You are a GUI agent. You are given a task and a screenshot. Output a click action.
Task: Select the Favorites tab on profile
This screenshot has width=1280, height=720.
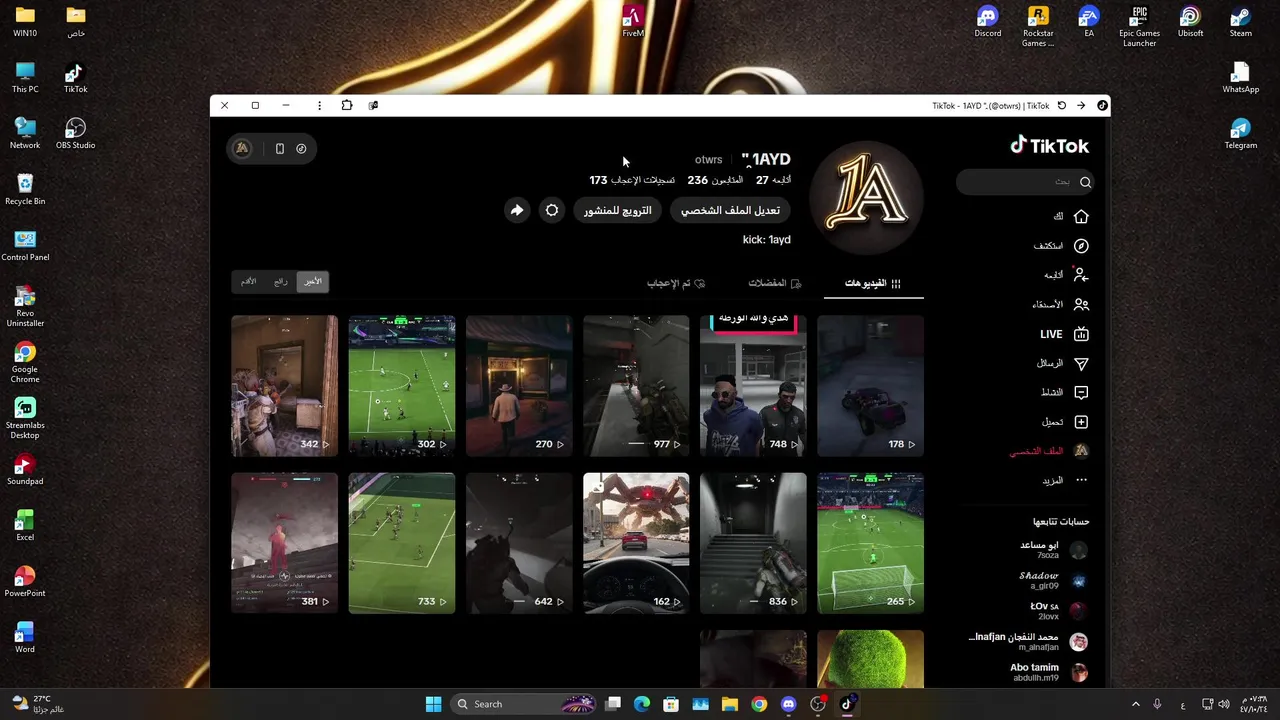(x=775, y=283)
